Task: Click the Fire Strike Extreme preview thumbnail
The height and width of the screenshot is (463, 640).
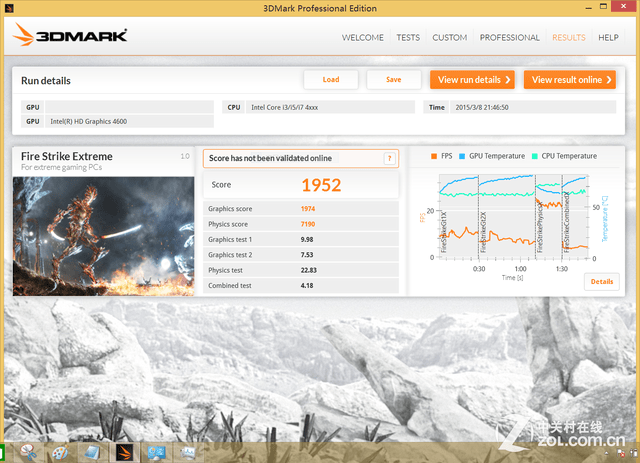Action: (x=103, y=236)
